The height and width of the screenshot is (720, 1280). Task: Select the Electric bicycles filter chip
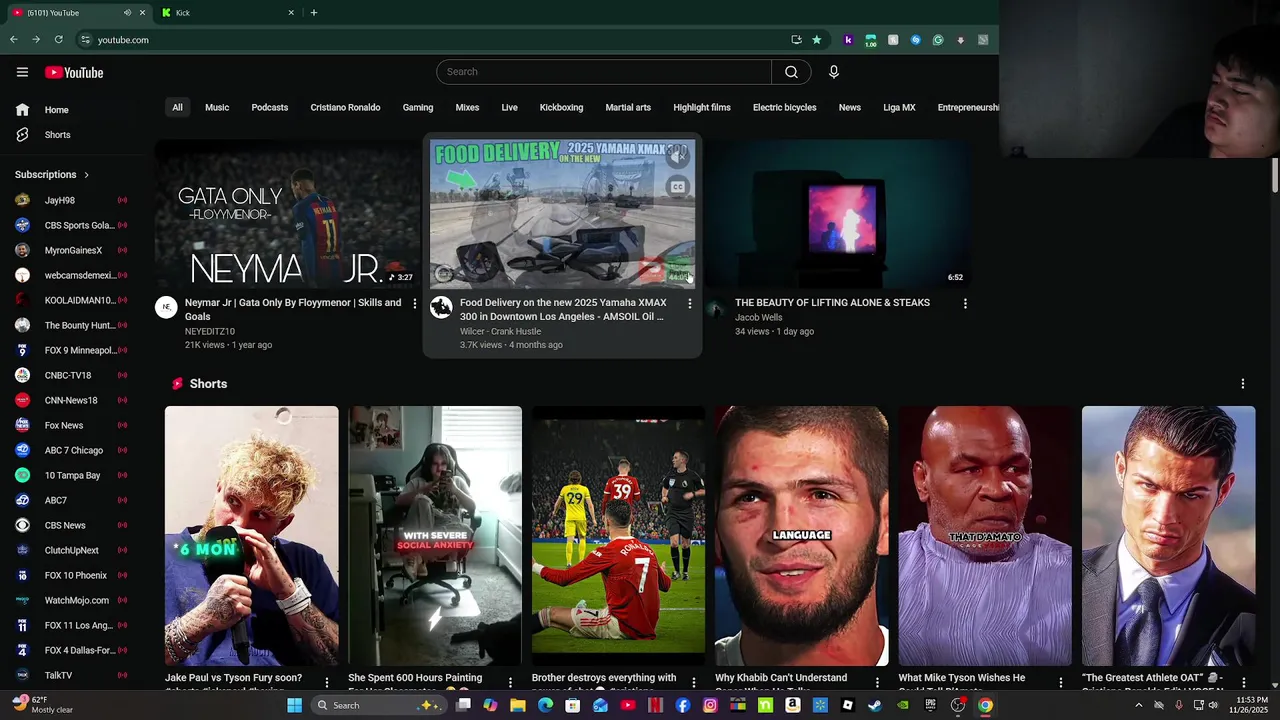click(785, 107)
